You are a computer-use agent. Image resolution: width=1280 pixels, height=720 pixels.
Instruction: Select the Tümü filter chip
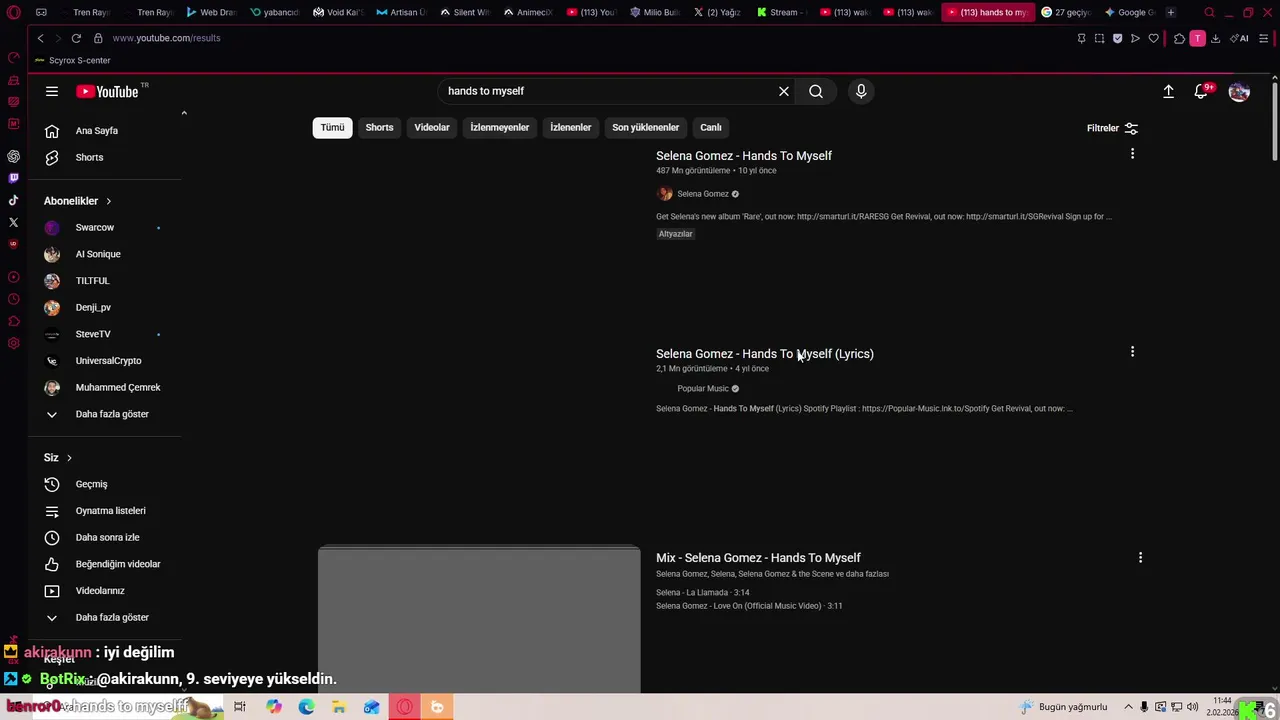click(x=332, y=127)
